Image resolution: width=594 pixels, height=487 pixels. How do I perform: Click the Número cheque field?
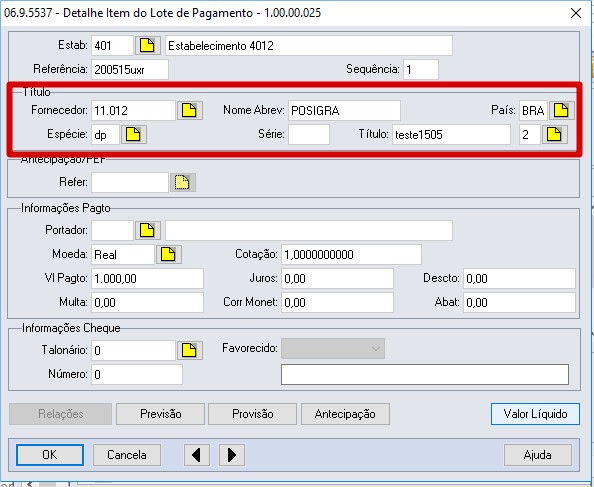pos(137,374)
